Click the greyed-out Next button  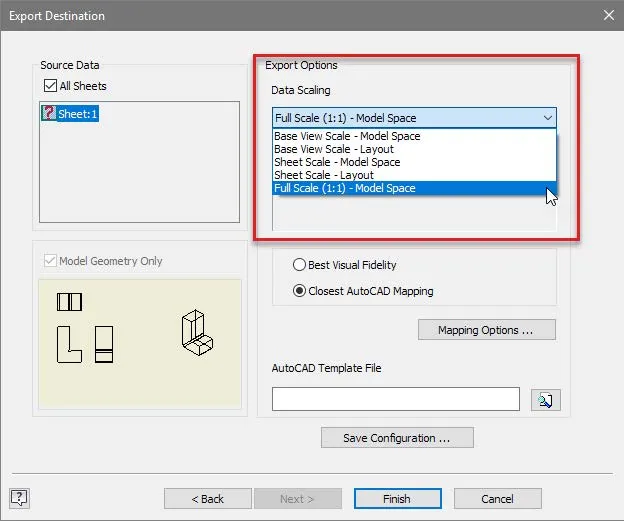pyautogui.click(x=298, y=499)
